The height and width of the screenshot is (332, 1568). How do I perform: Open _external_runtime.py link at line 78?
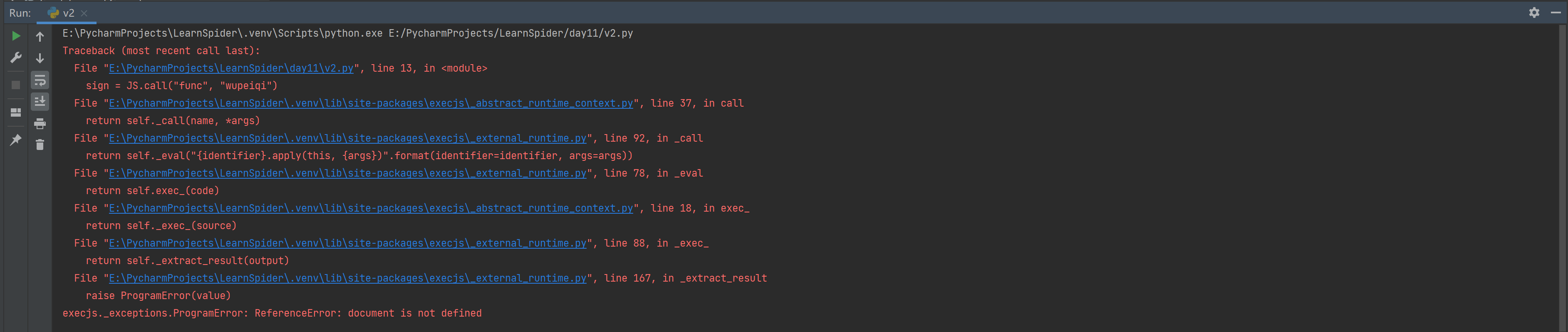(x=347, y=174)
